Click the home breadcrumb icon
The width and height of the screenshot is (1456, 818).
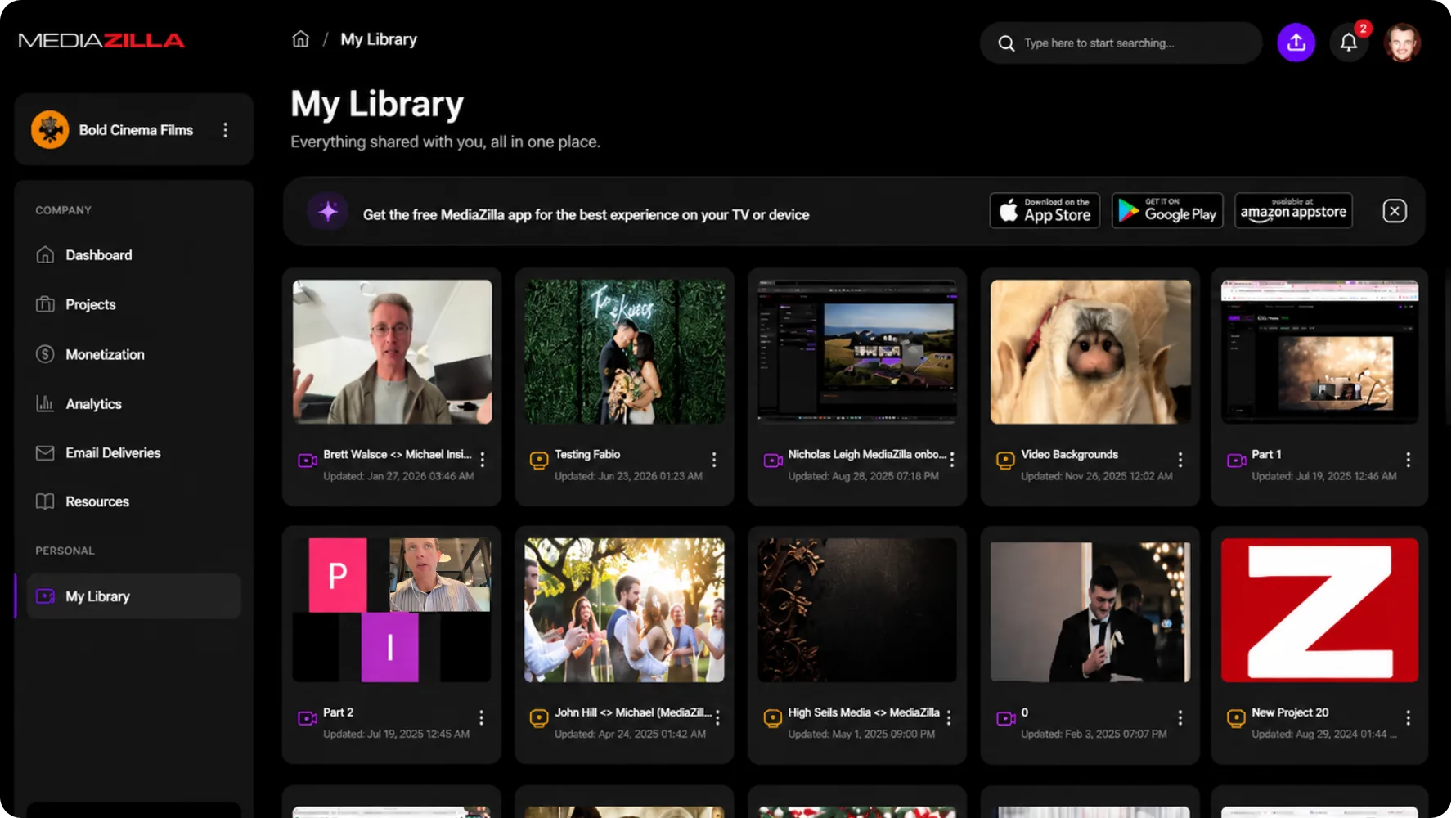pyautogui.click(x=300, y=39)
